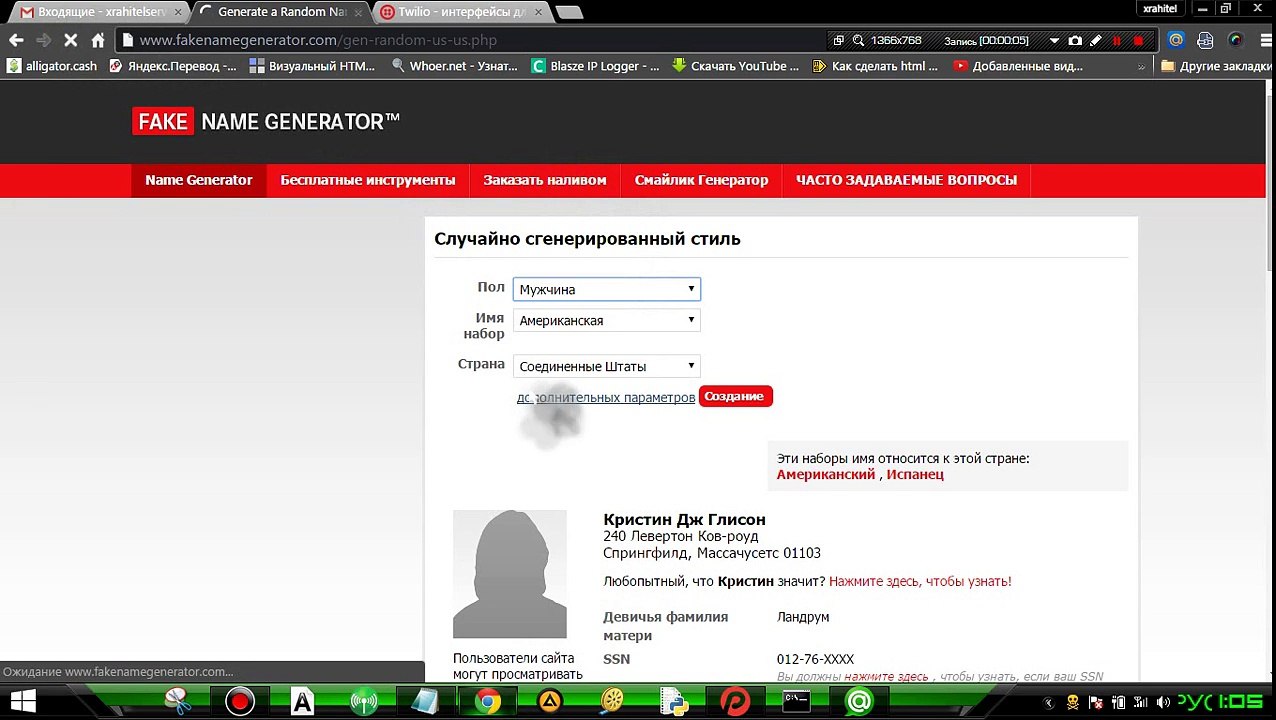Open the Пол gender dropdown showing Мужчина
1276x720 pixels.
(607, 289)
